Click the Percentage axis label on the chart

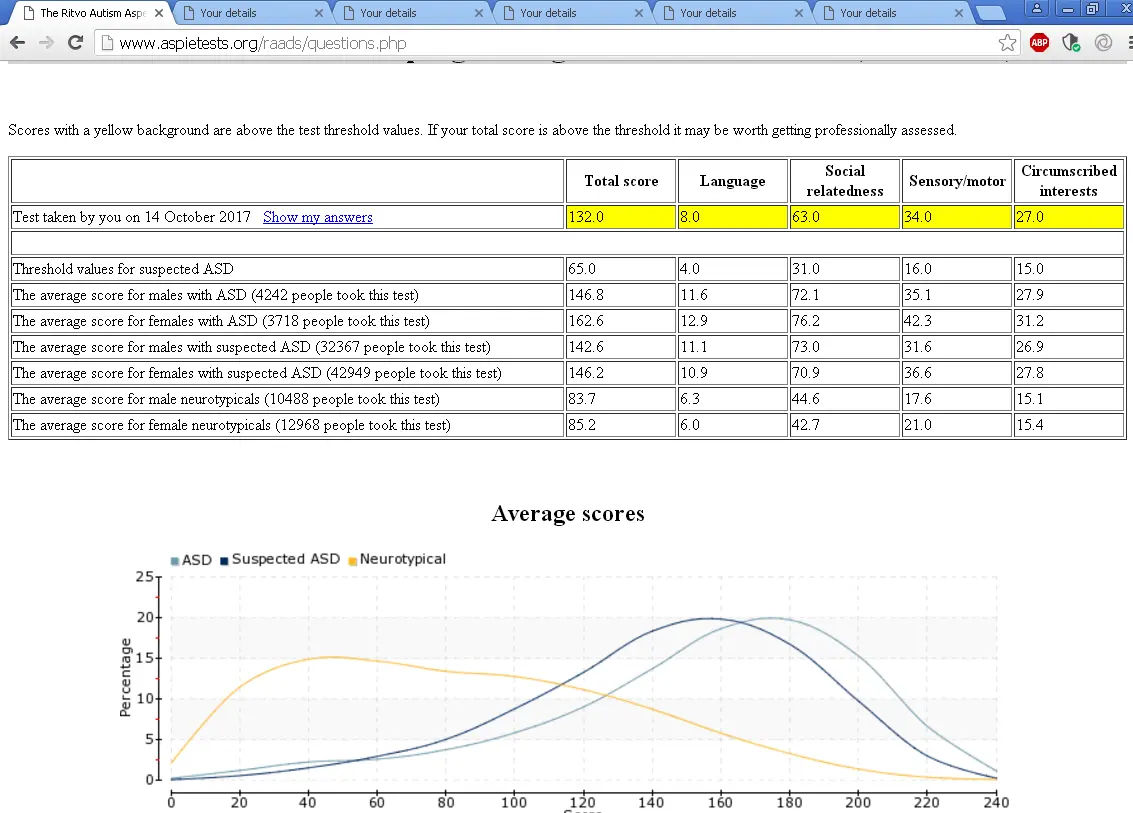(x=125, y=677)
